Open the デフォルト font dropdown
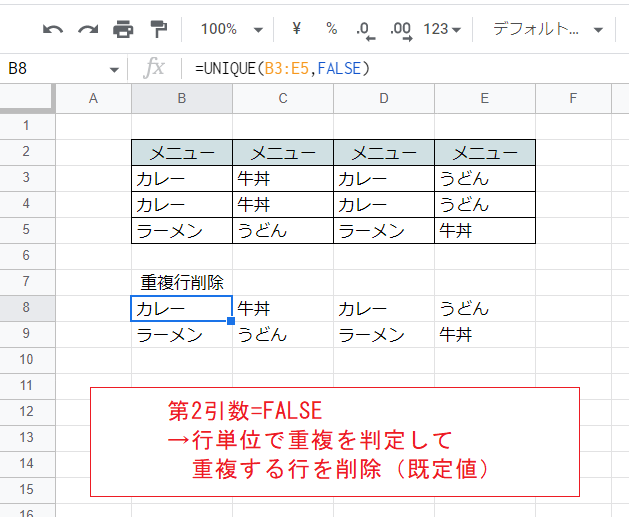 click(548, 29)
